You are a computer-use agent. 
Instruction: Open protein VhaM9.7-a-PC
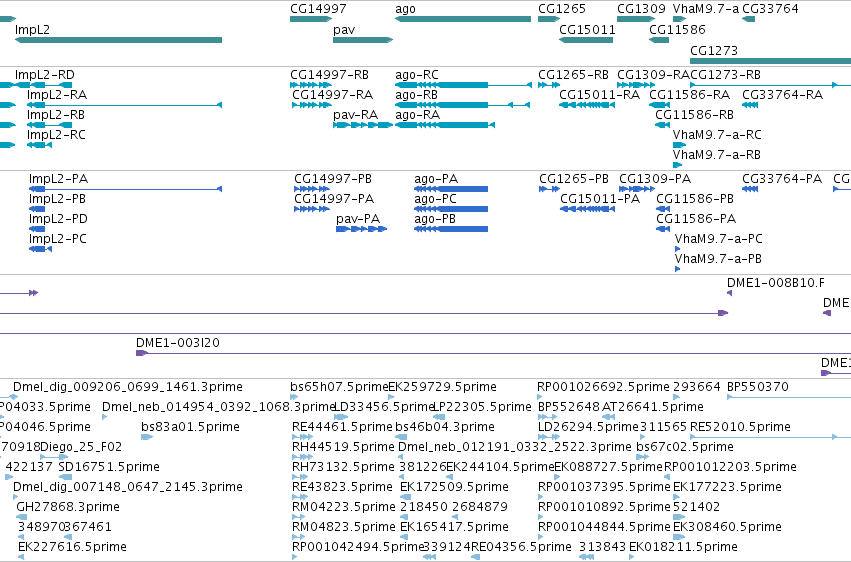point(719,239)
